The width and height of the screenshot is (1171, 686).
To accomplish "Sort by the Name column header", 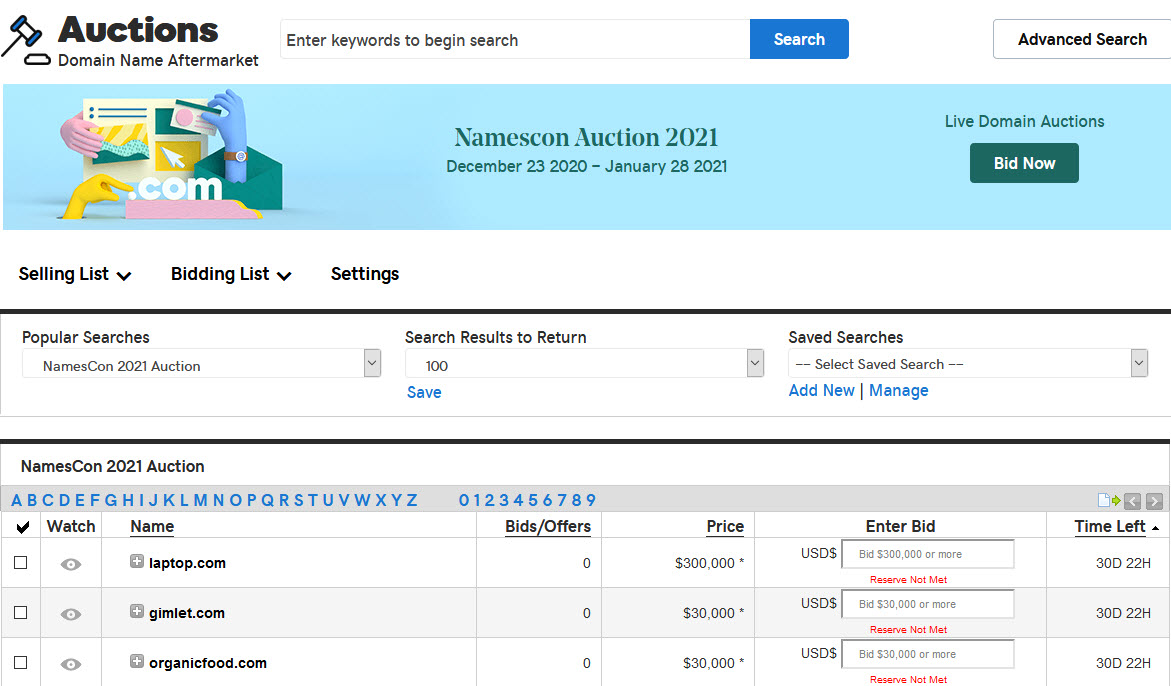I will 152,526.
